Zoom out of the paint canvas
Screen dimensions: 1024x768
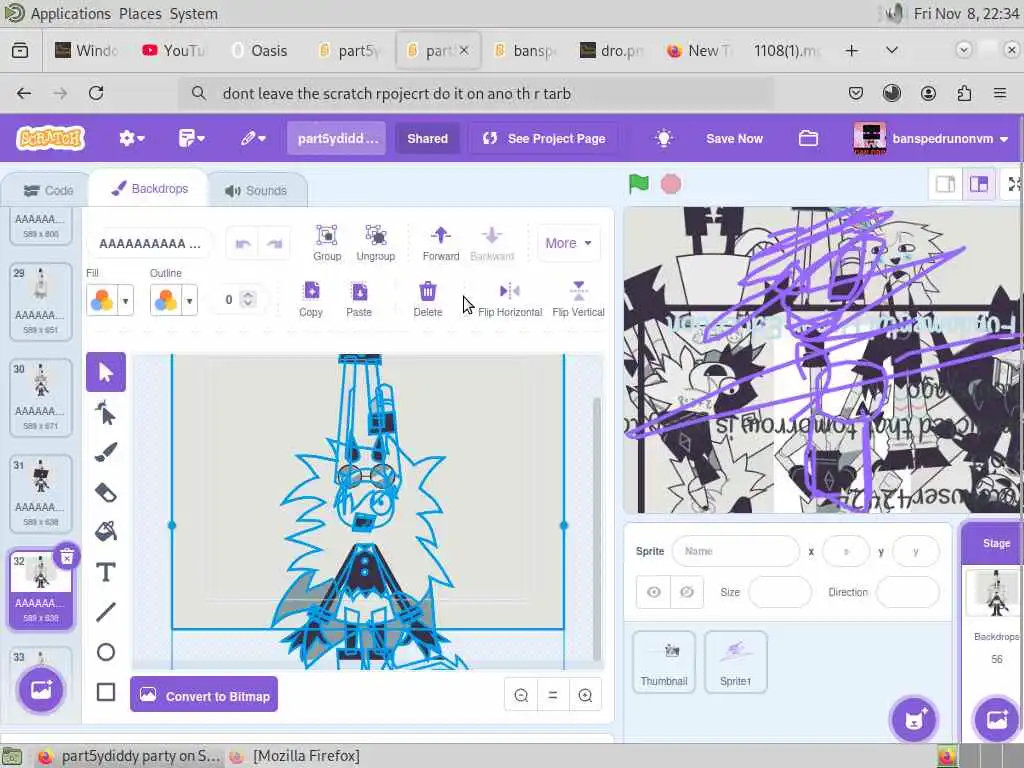click(x=521, y=696)
